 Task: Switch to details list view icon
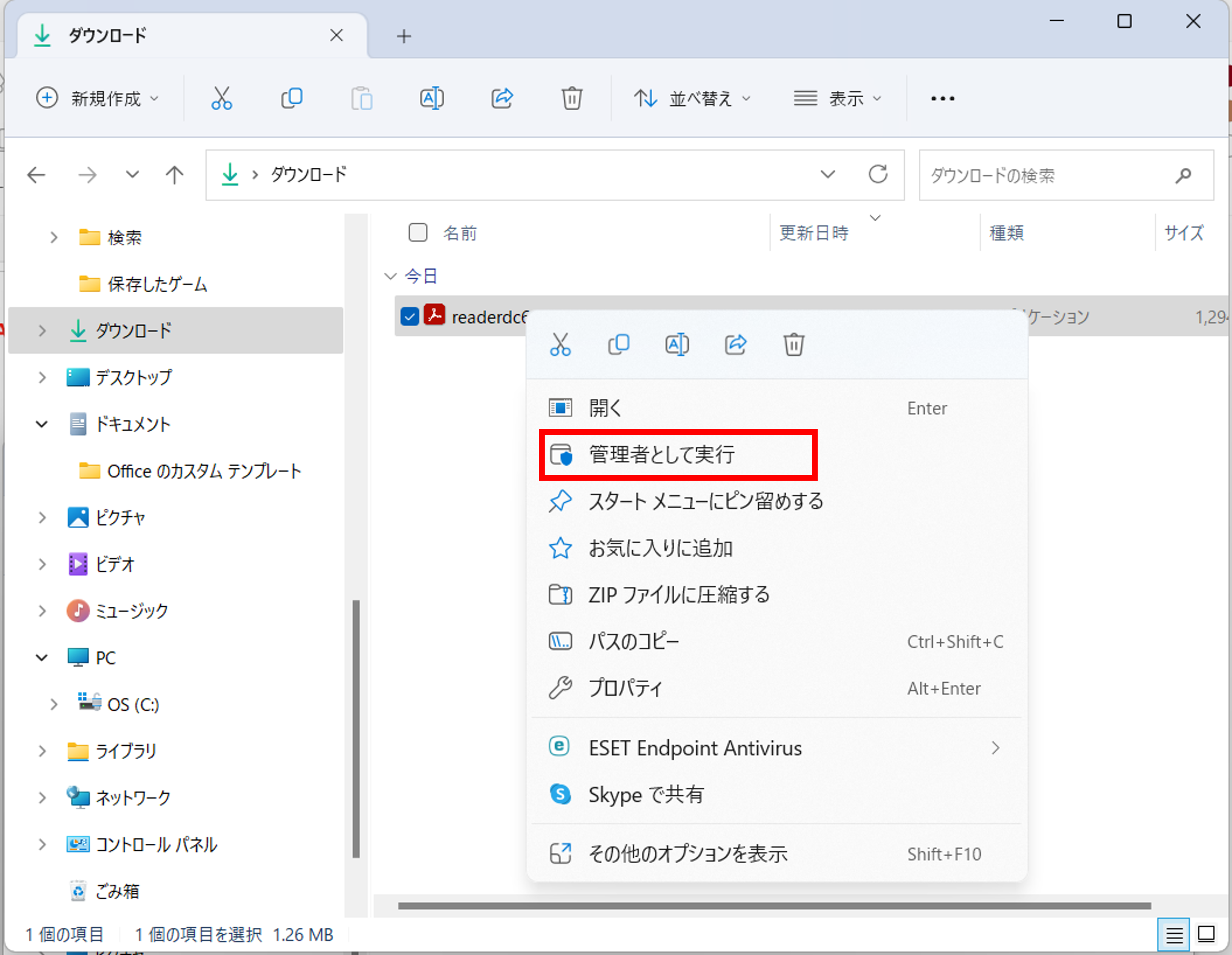tap(1173, 935)
